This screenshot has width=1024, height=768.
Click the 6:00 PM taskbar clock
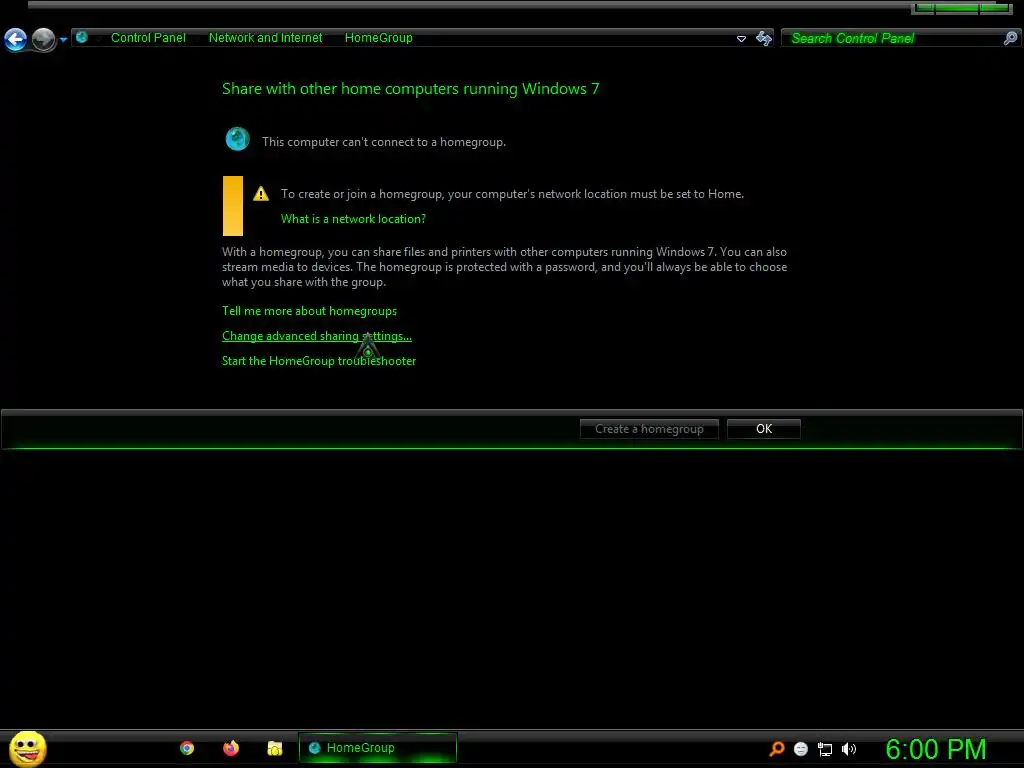pos(935,749)
